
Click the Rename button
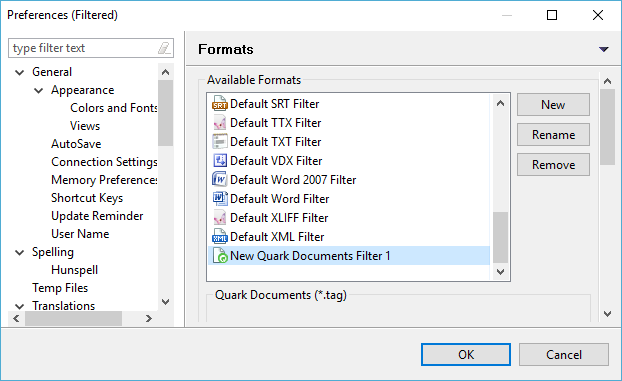553,135
